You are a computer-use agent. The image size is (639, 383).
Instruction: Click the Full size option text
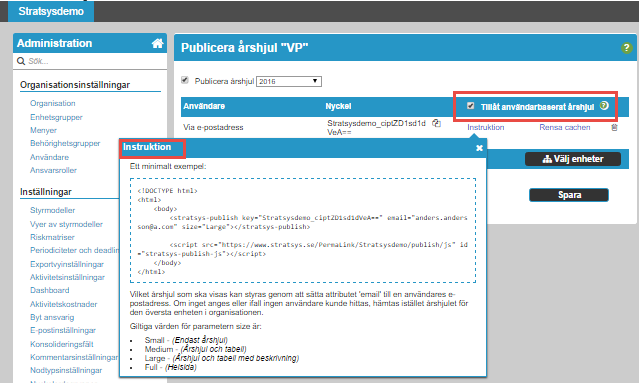click(170, 367)
